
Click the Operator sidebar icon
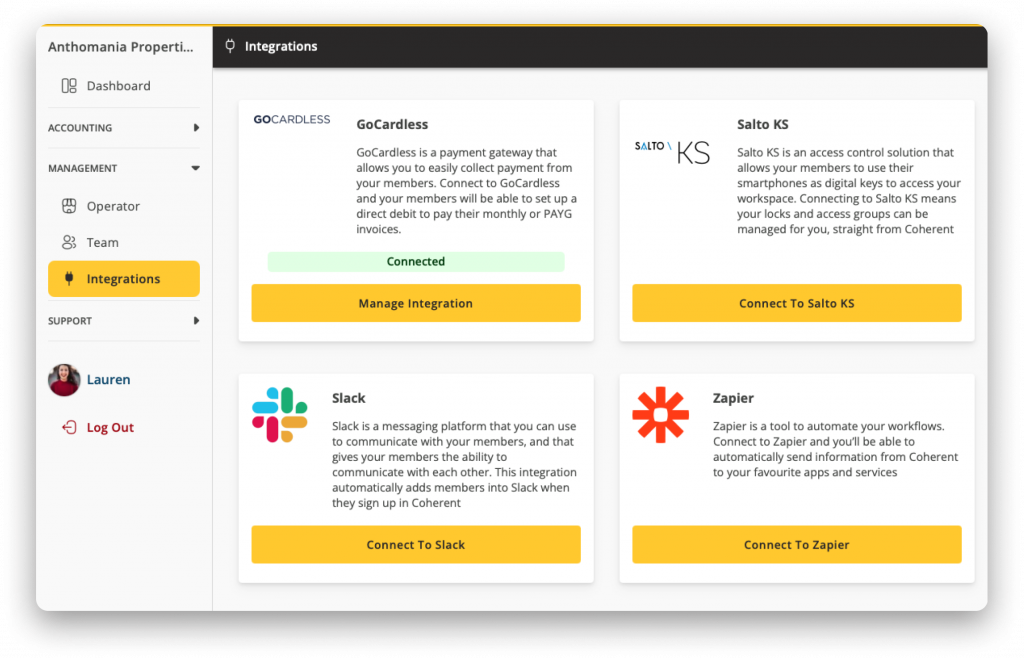point(69,206)
